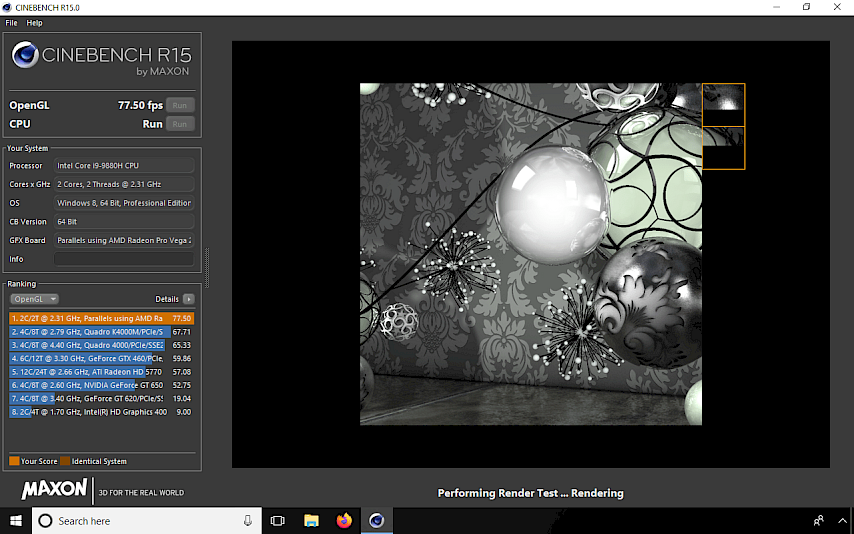Open the OpenGL ranking dropdown

pyautogui.click(x=34, y=299)
